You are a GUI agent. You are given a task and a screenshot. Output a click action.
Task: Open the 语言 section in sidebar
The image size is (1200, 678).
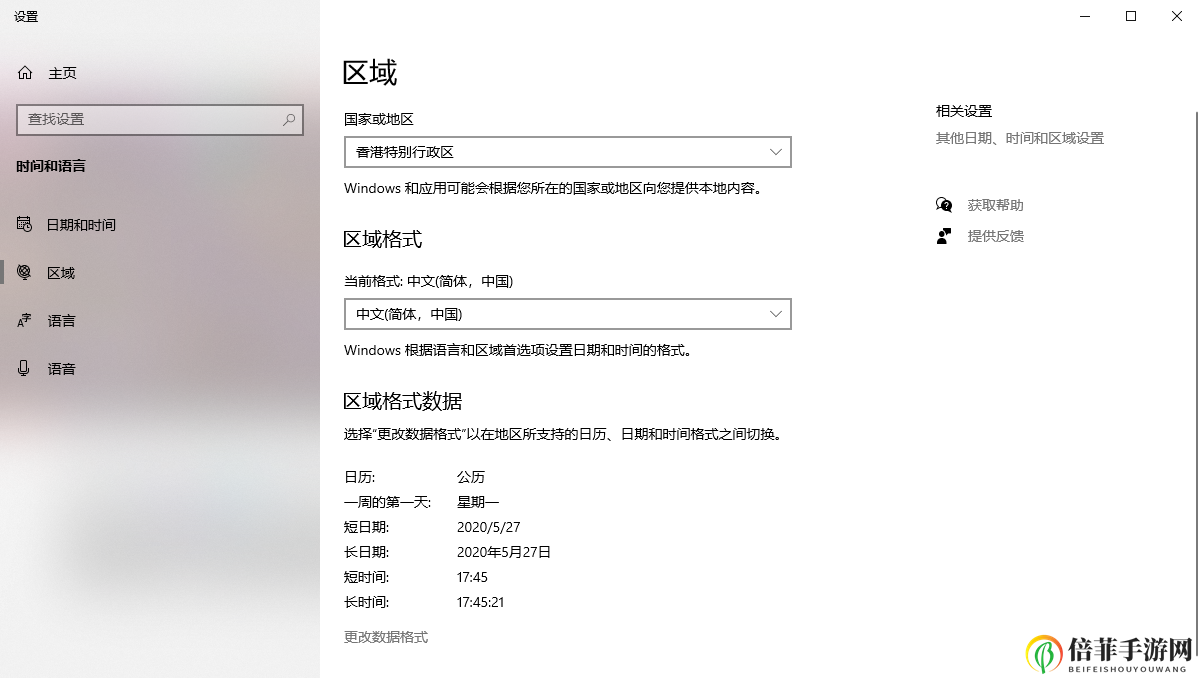tap(63, 320)
